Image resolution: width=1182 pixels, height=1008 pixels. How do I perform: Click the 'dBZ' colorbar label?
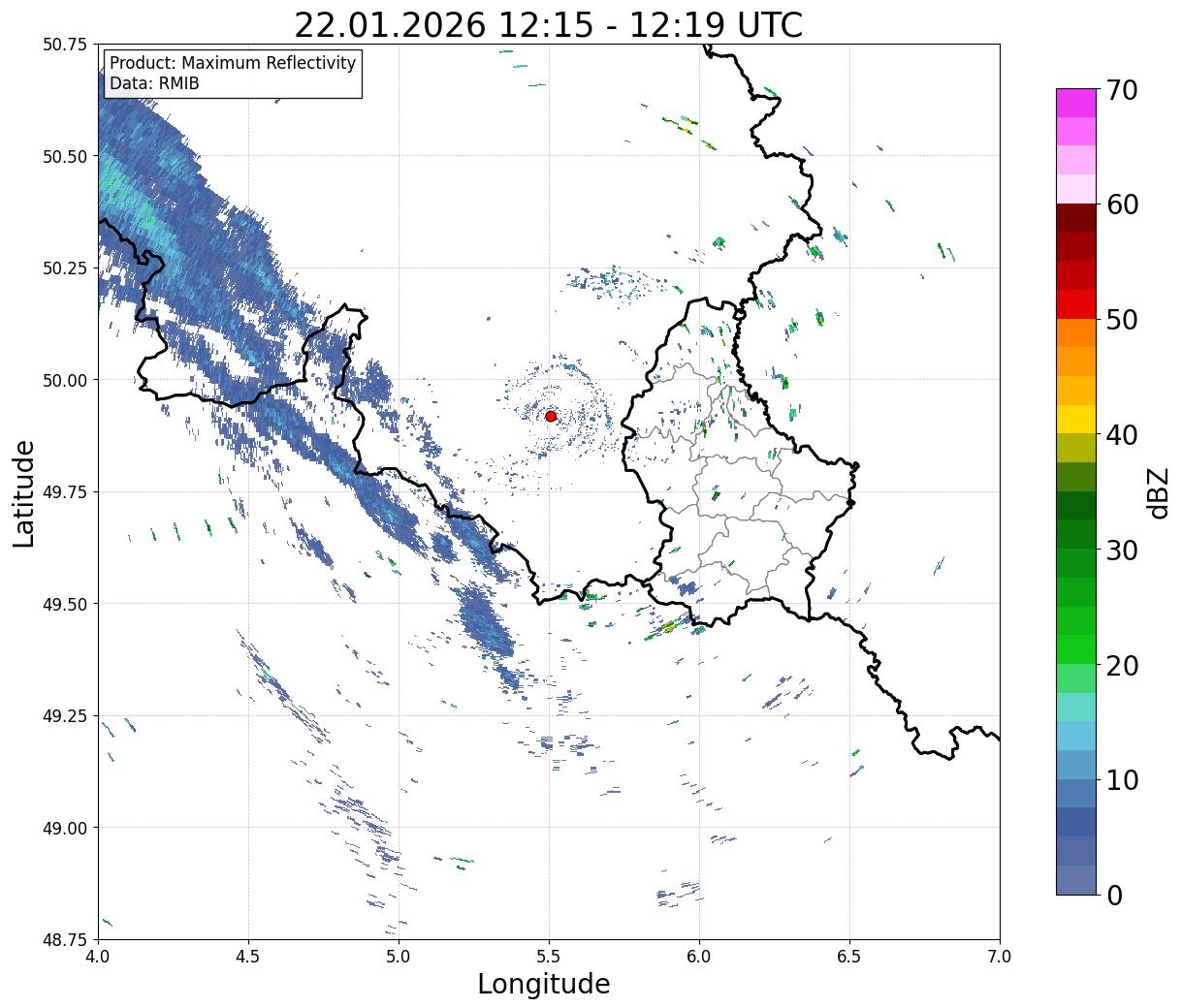tap(1158, 492)
